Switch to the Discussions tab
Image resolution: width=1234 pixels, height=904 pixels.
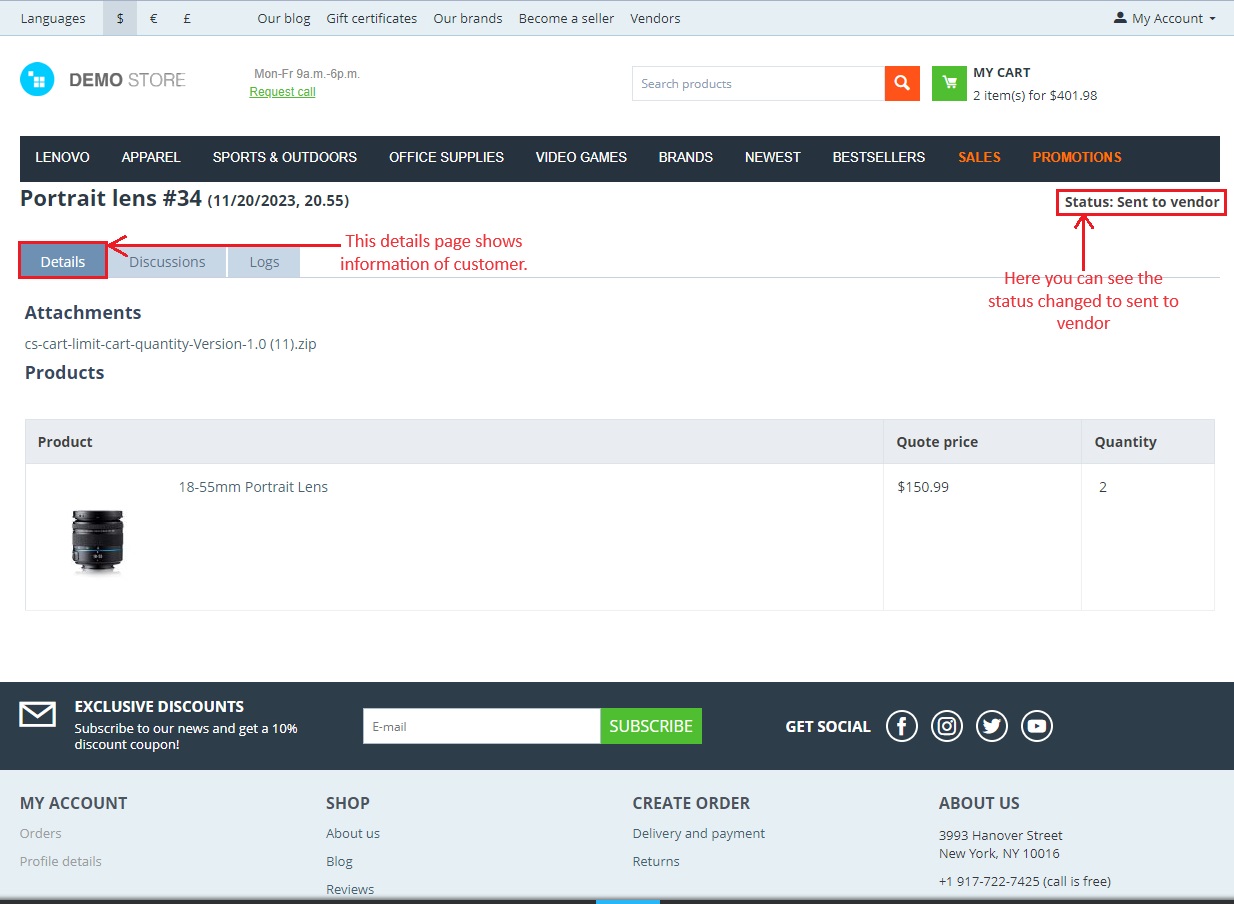click(x=167, y=262)
